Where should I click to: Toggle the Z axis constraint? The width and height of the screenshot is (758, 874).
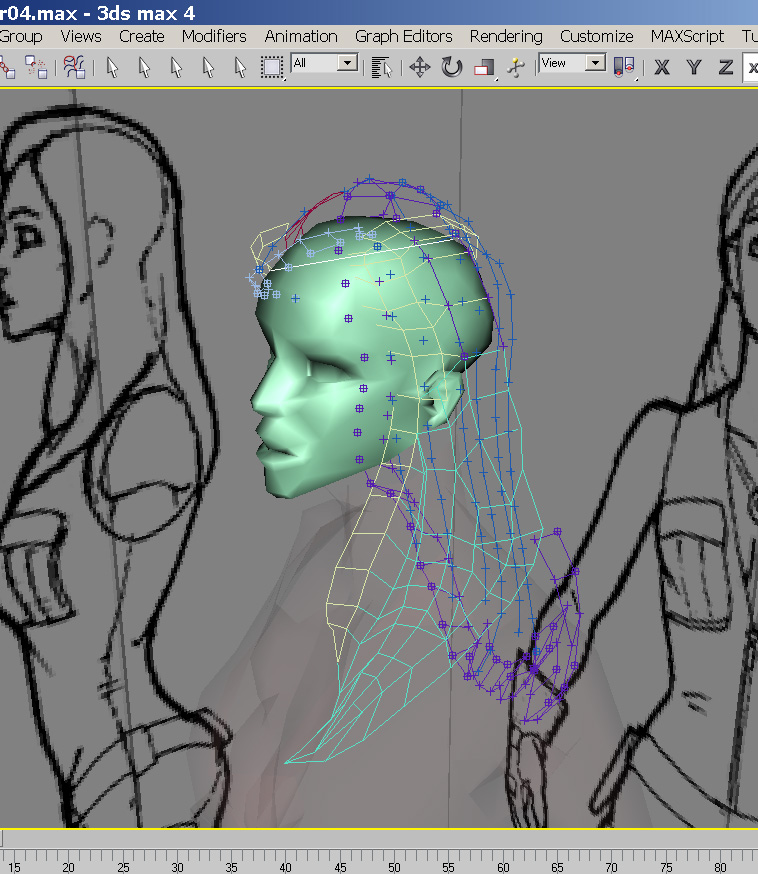(726, 67)
